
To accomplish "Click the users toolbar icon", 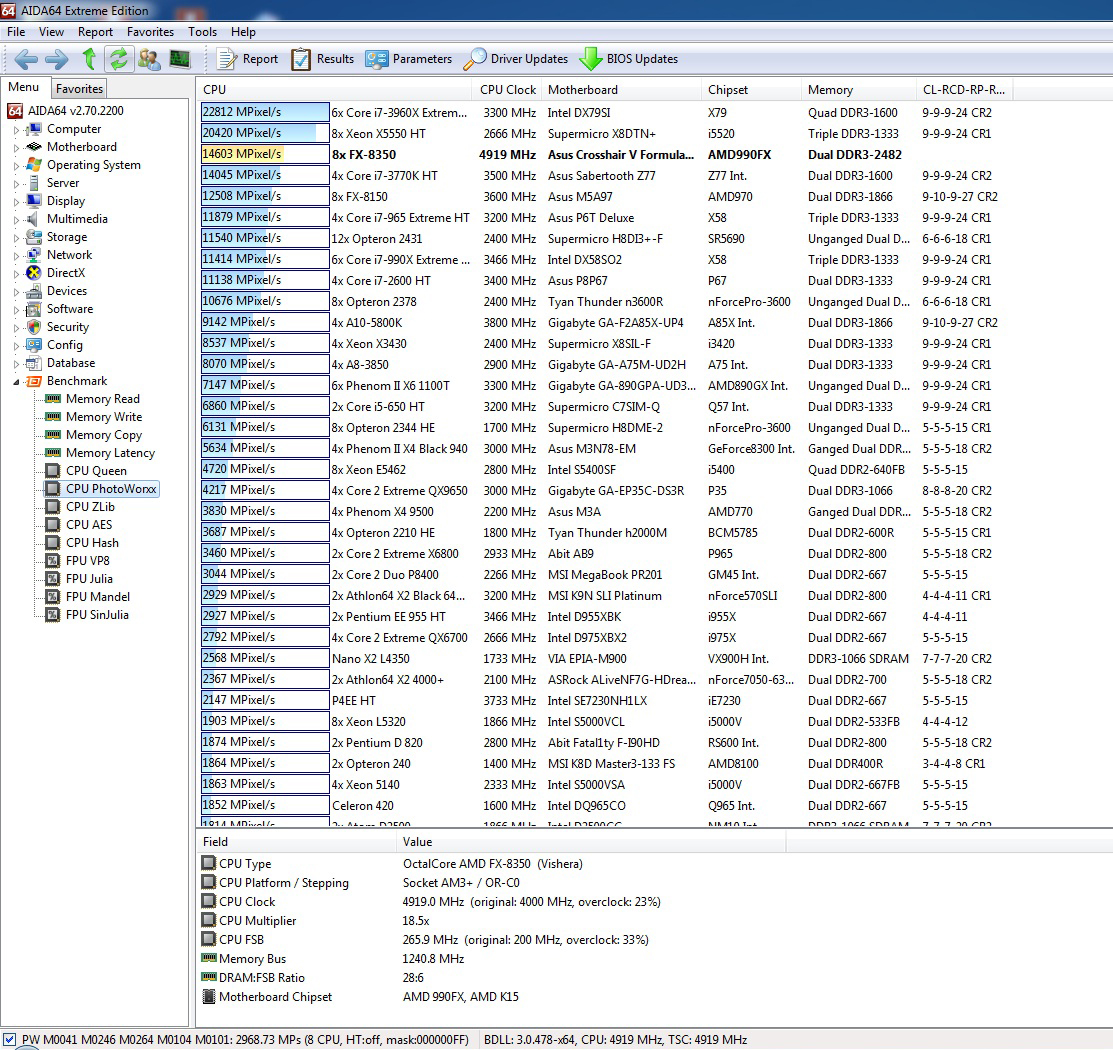I will [148, 59].
